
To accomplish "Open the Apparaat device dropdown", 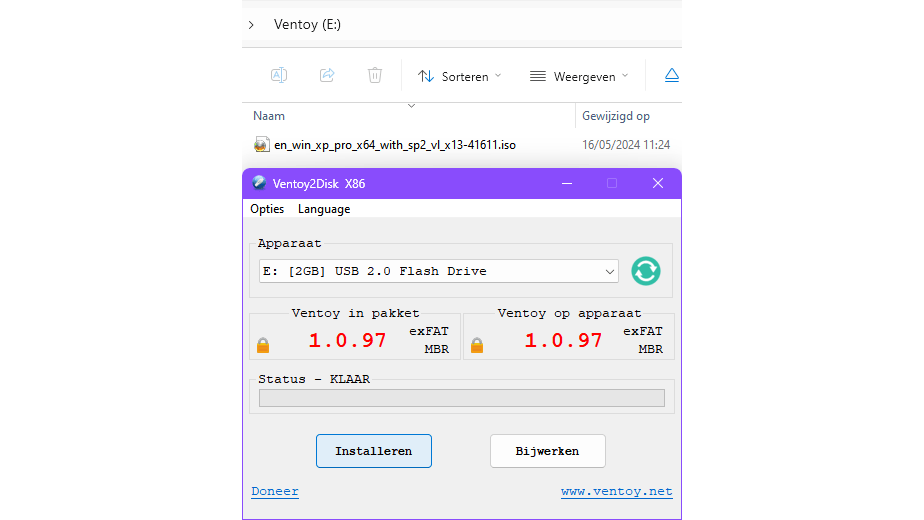I will [x=439, y=271].
